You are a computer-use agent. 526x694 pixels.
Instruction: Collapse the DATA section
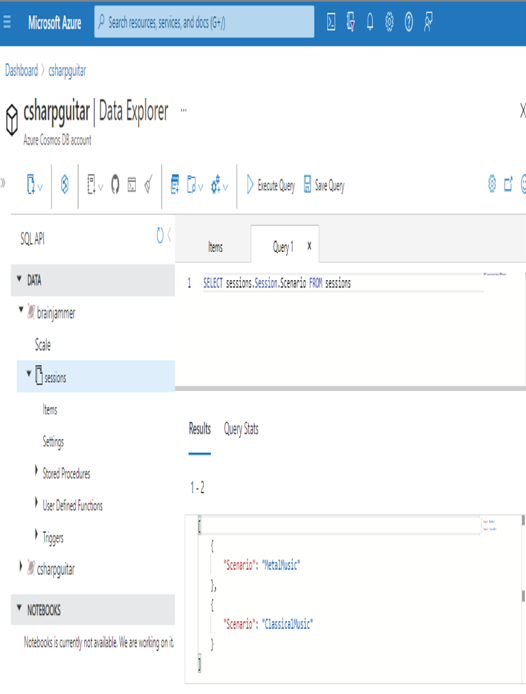19,278
